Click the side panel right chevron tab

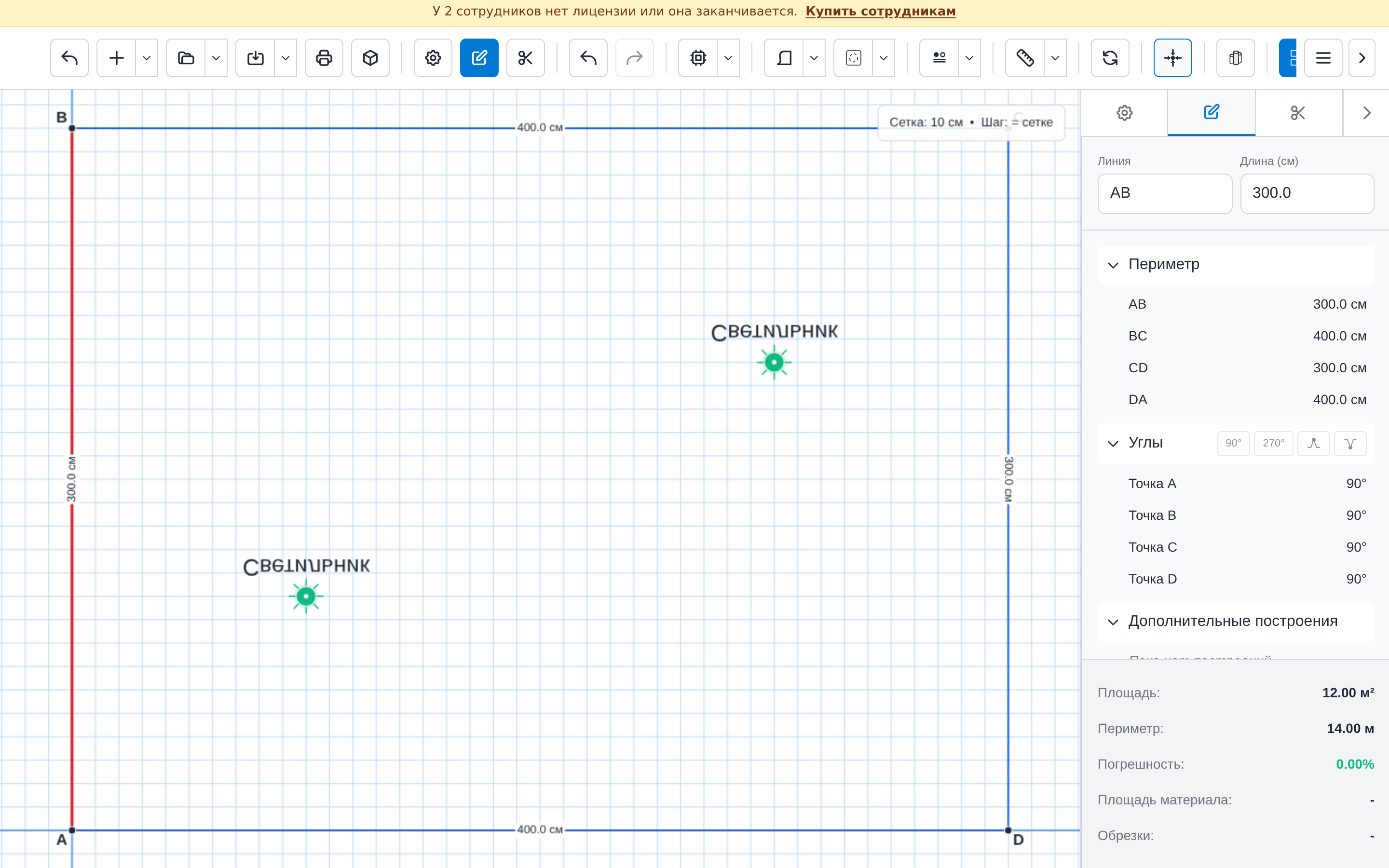point(1367,112)
